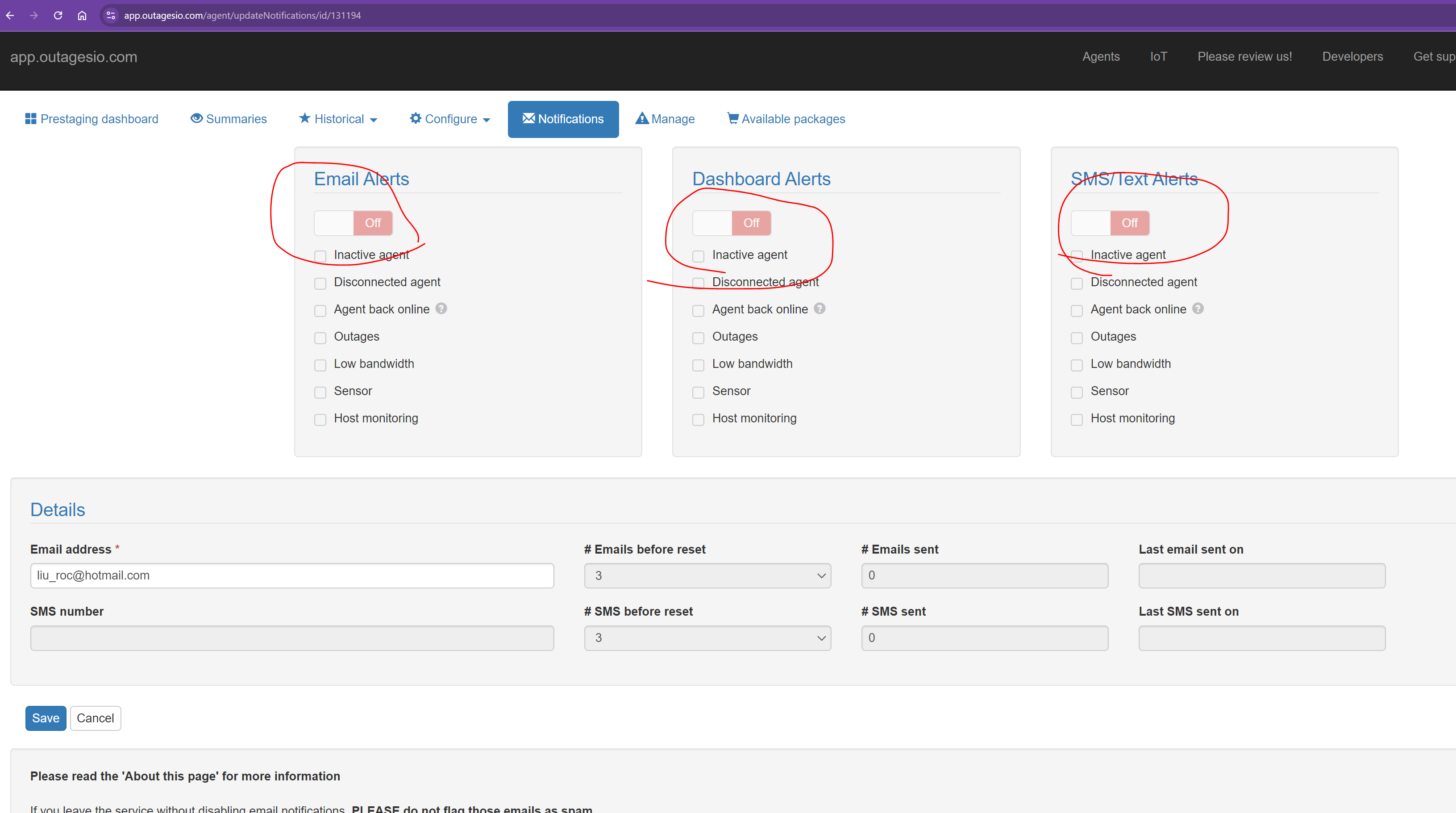Open site info icon in address bar
Viewport: 1456px width, 813px height.
(111, 15)
